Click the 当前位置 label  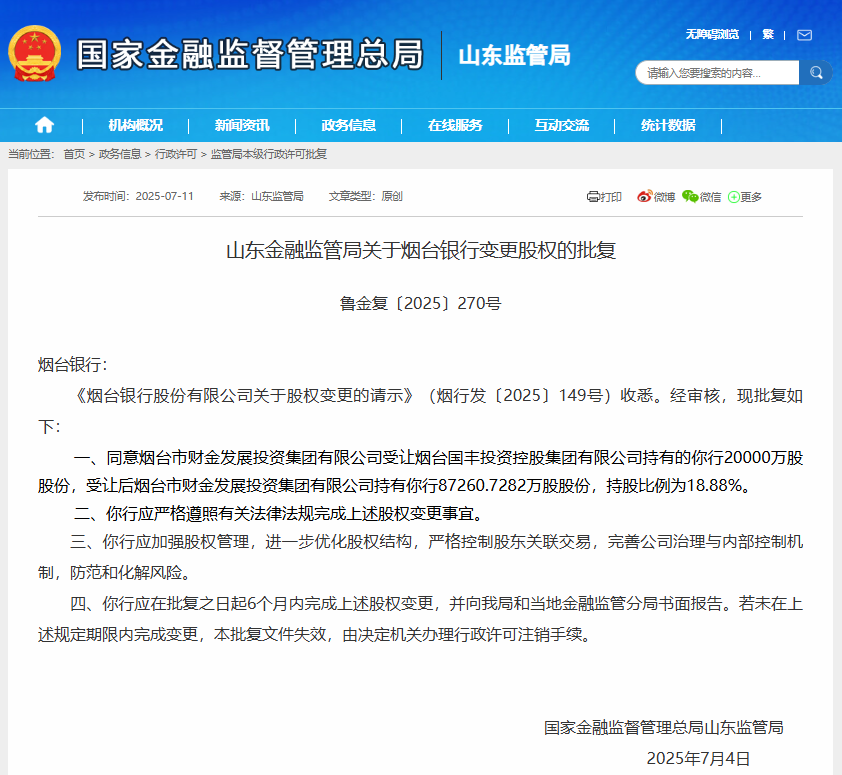(31, 154)
